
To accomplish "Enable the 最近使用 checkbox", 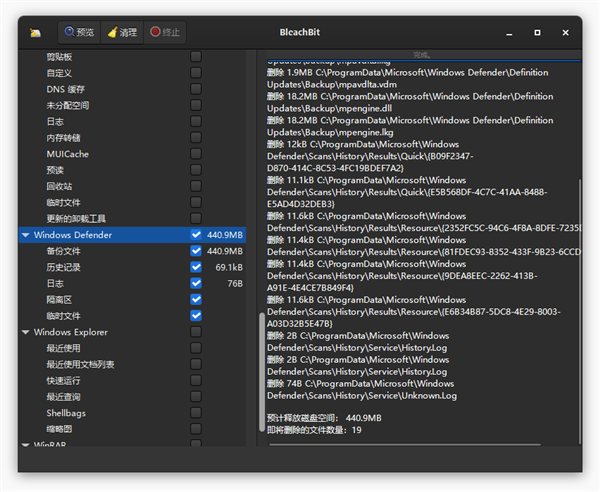I will 196,348.
